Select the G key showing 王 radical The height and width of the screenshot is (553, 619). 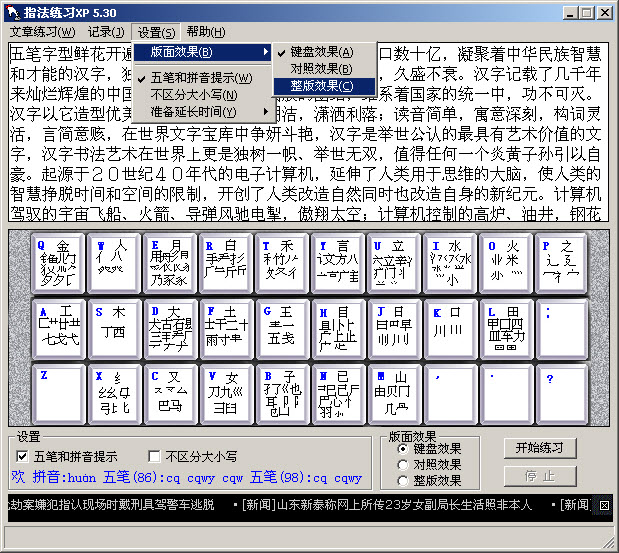click(x=282, y=328)
